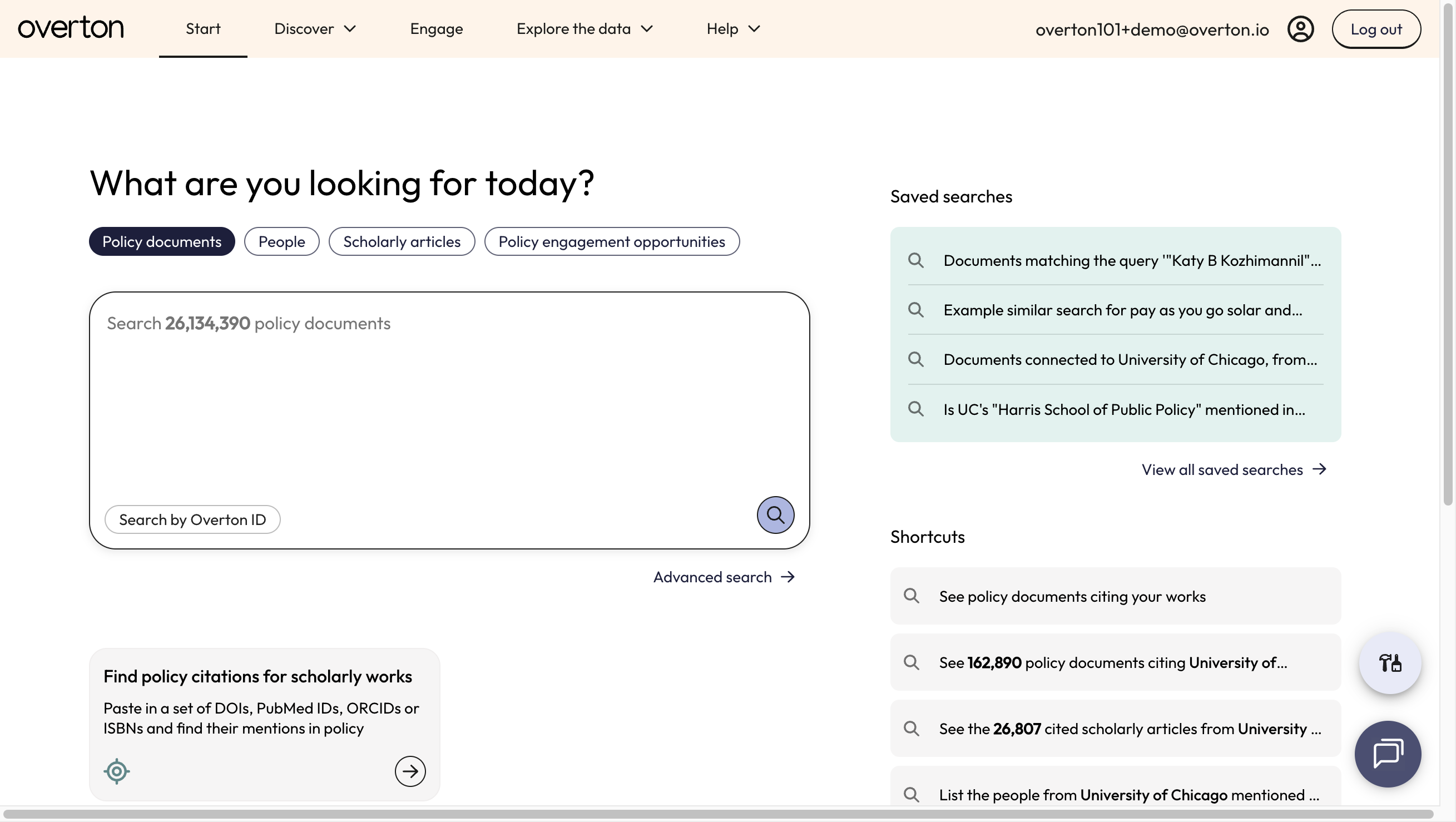1456x822 pixels.
Task: Open the tools floating button
Action: (x=1389, y=662)
